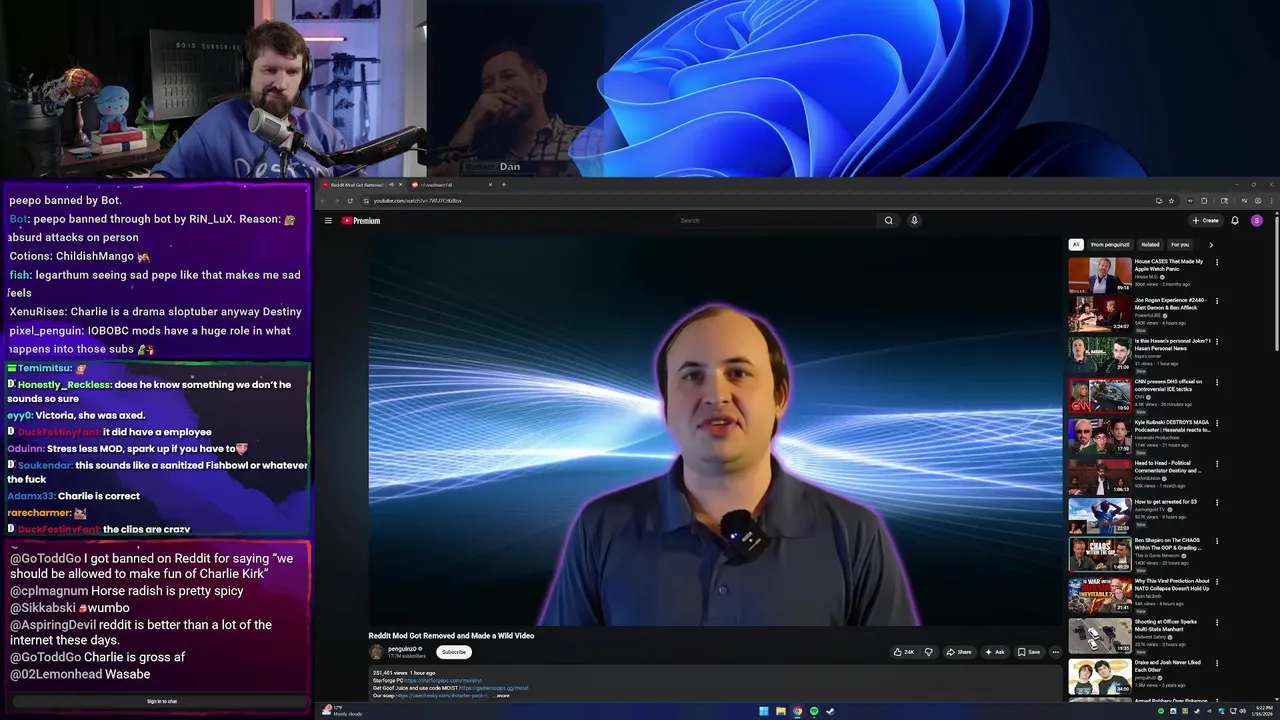
Task: Open File Explorer from taskbar
Action: (x=780, y=711)
